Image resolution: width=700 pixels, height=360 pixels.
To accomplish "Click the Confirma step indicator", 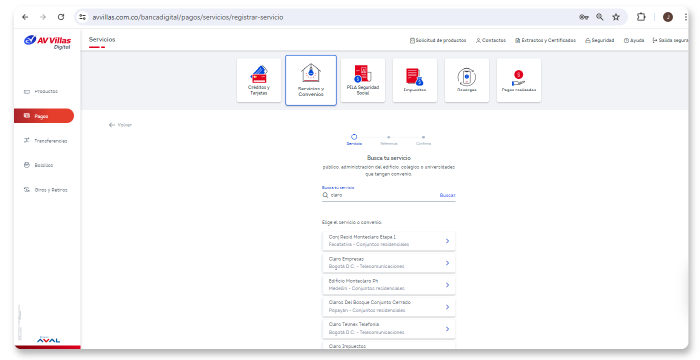I will pyautogui.click(x=423, y=140).
